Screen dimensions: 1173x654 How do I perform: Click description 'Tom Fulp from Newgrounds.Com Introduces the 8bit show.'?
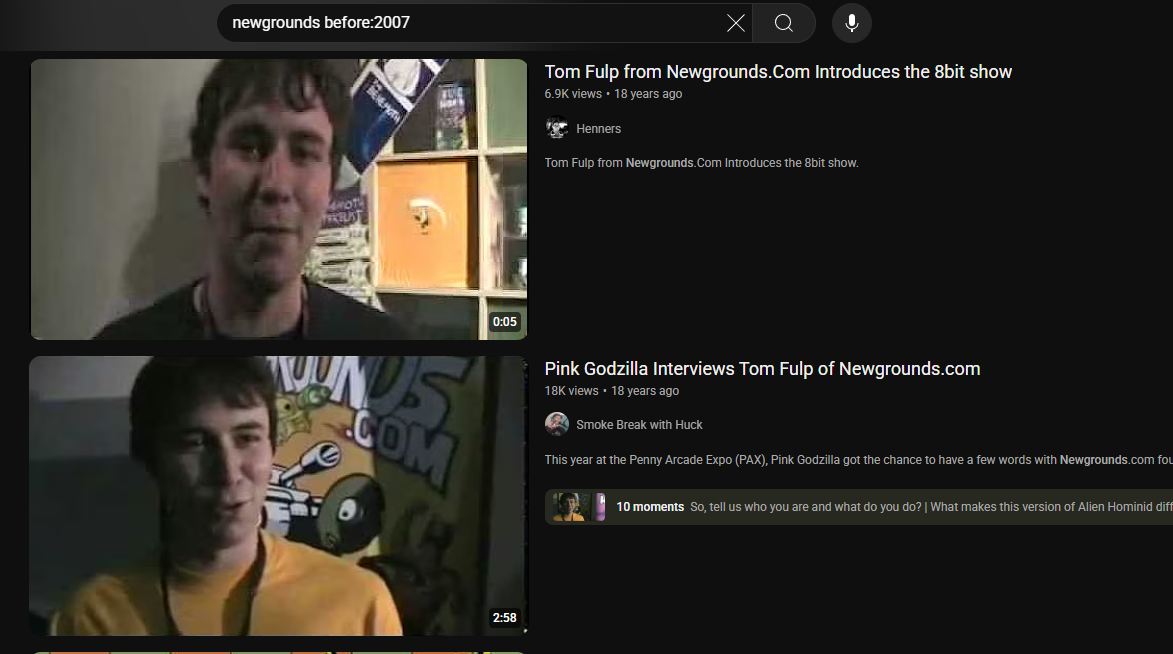click(x=702, y=163)
